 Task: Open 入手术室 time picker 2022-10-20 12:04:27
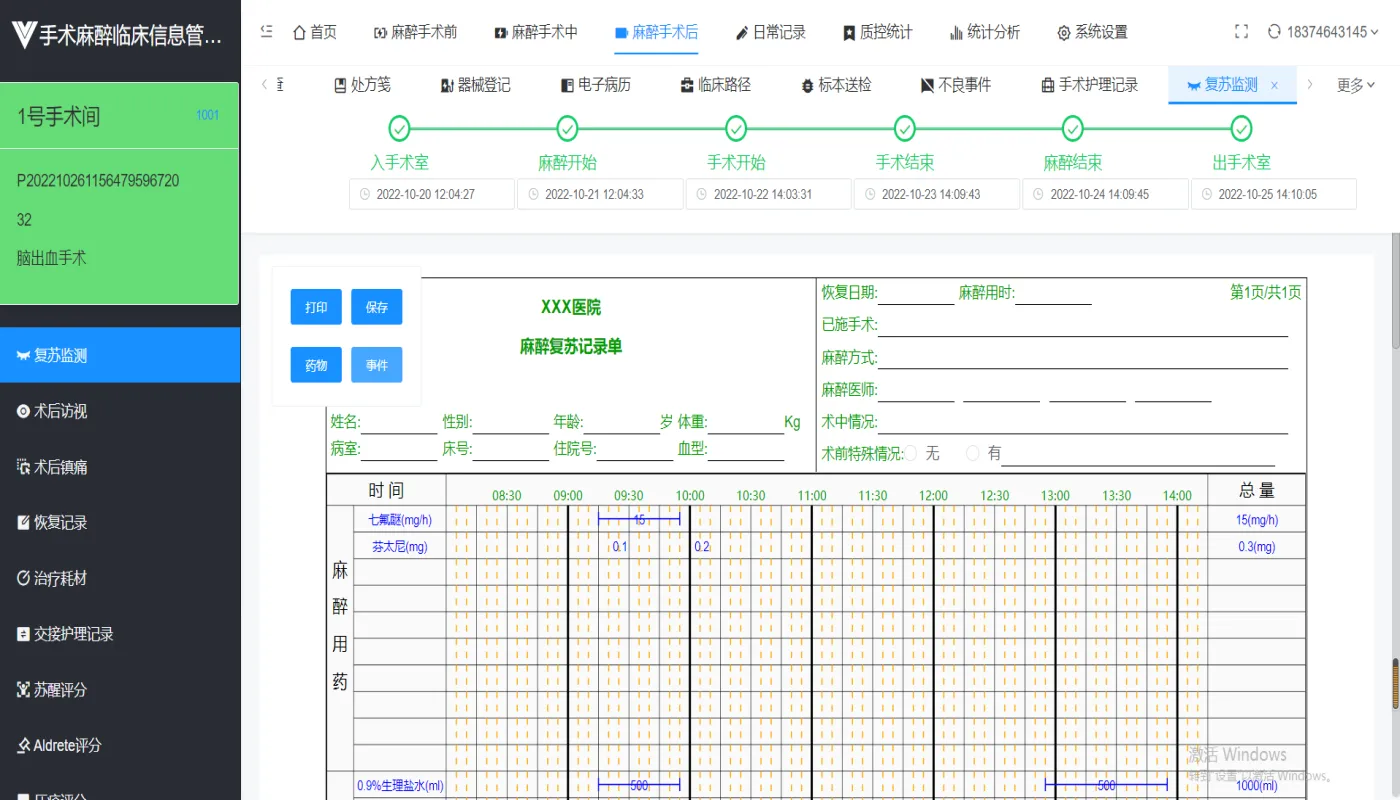click(x=432, y=194)
